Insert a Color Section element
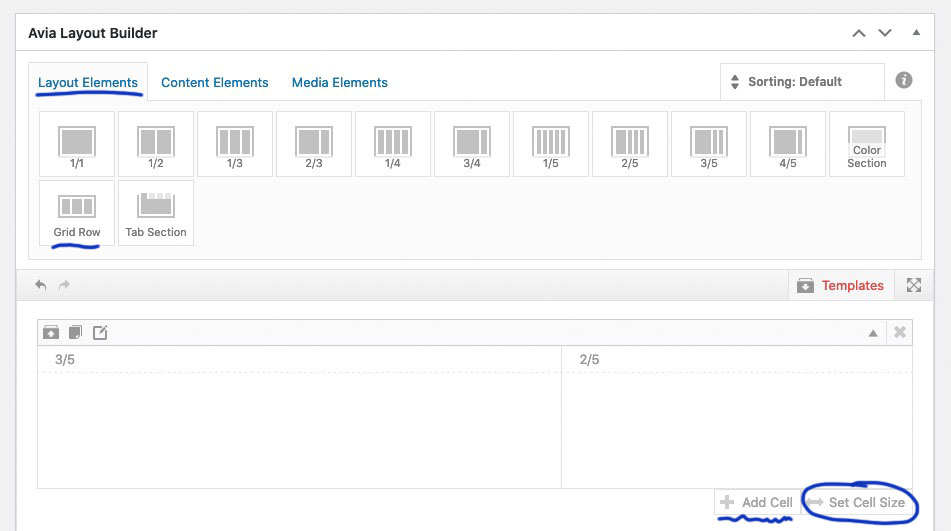This screenshot has width=951, height=531. [867, 144]
